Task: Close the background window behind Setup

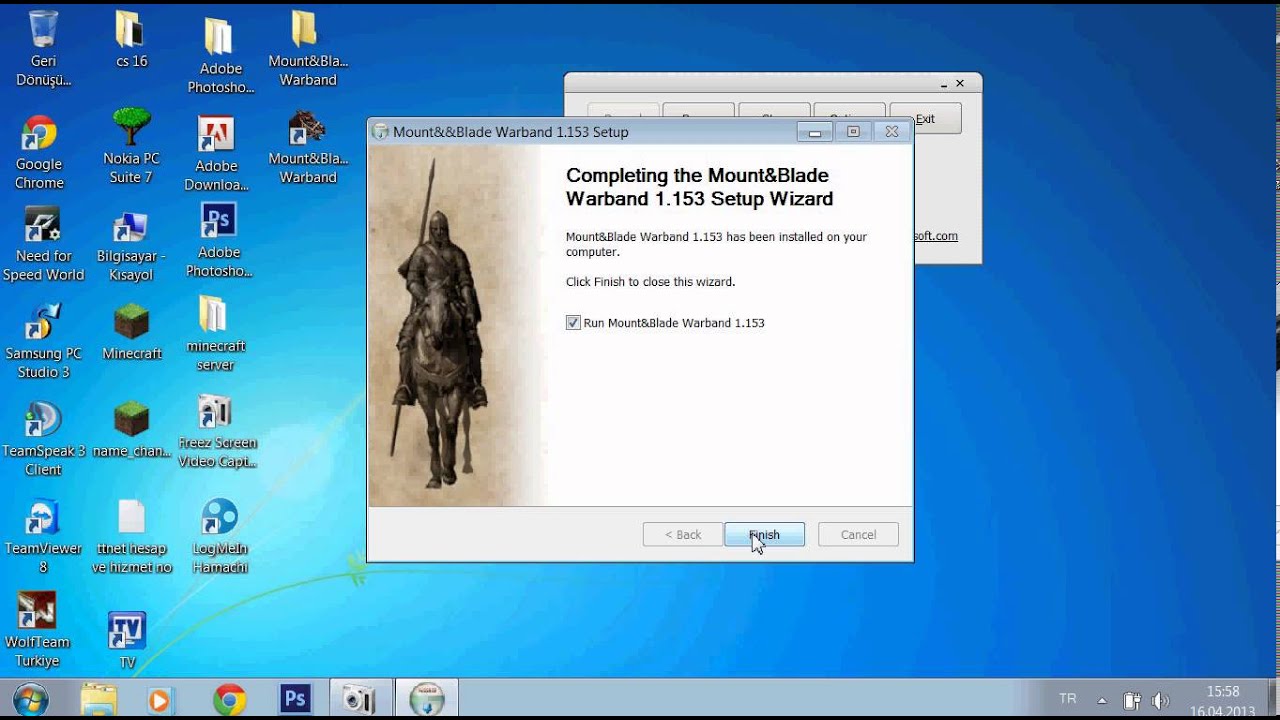Action: (x=960, y=84)
